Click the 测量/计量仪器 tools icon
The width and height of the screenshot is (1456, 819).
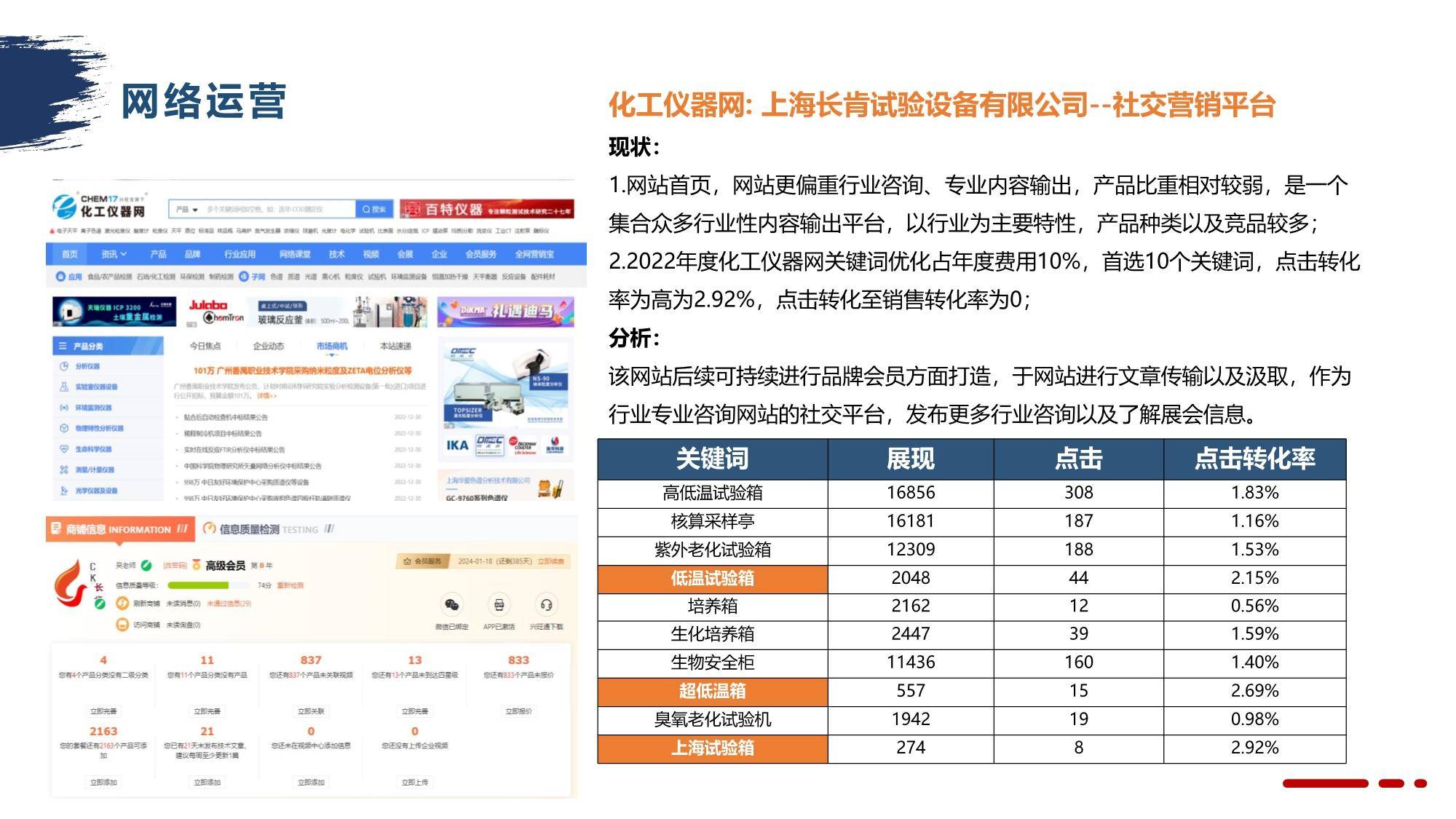tap(64, 470)
